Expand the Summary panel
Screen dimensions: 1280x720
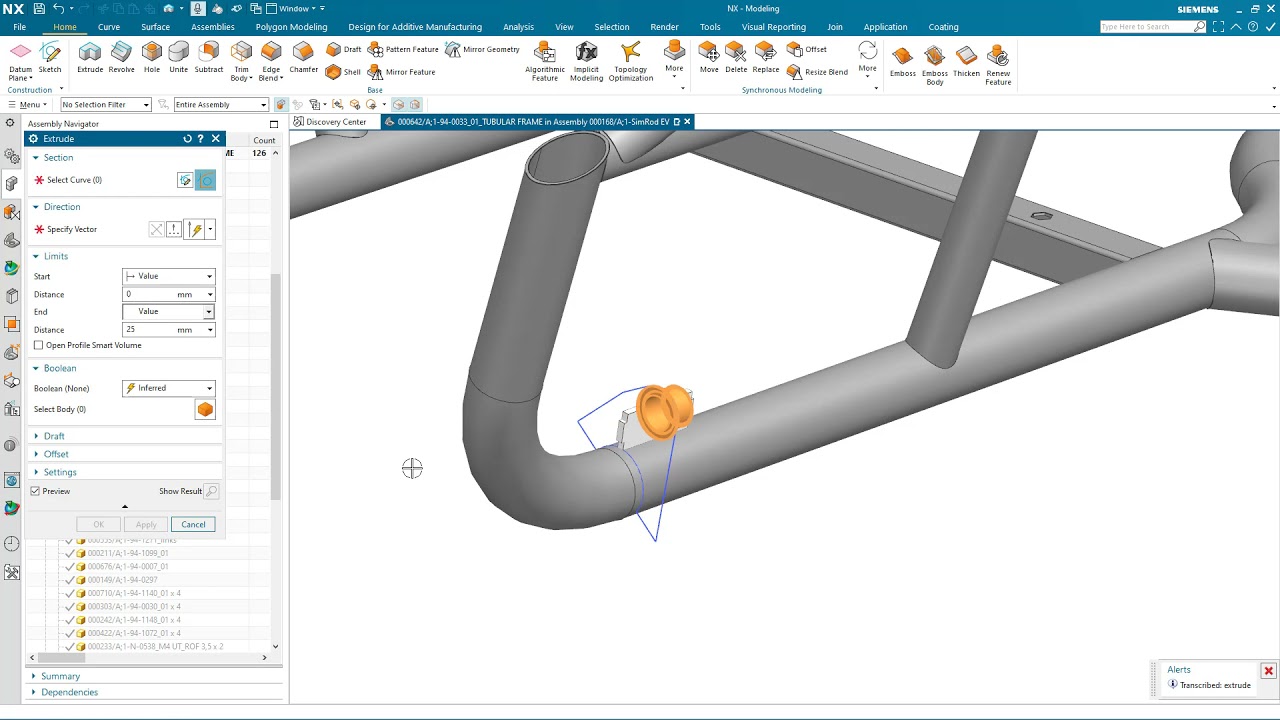60,676
